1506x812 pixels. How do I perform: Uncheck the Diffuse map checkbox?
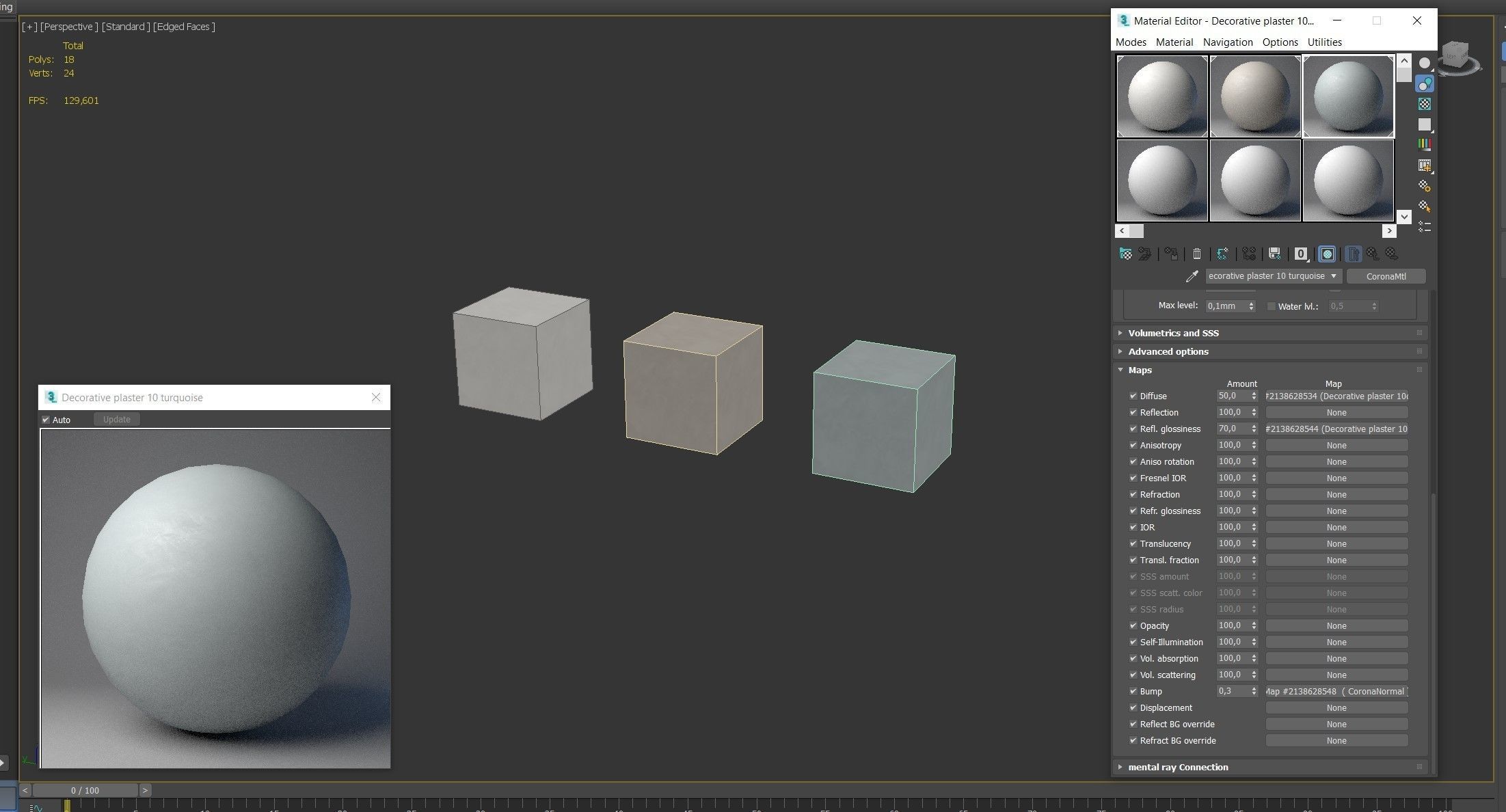tap(1133, 396)
